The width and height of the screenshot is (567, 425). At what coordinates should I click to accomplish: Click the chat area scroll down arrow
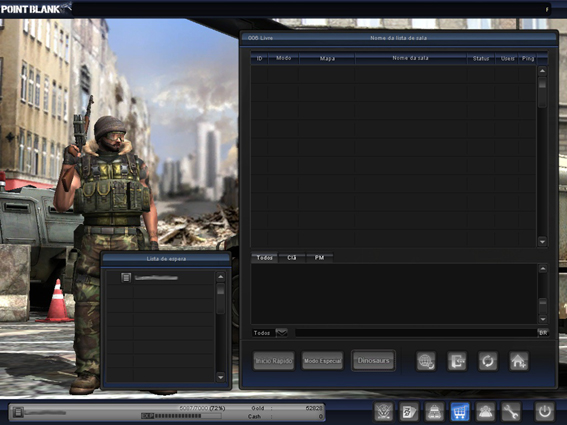click(543, 319)
